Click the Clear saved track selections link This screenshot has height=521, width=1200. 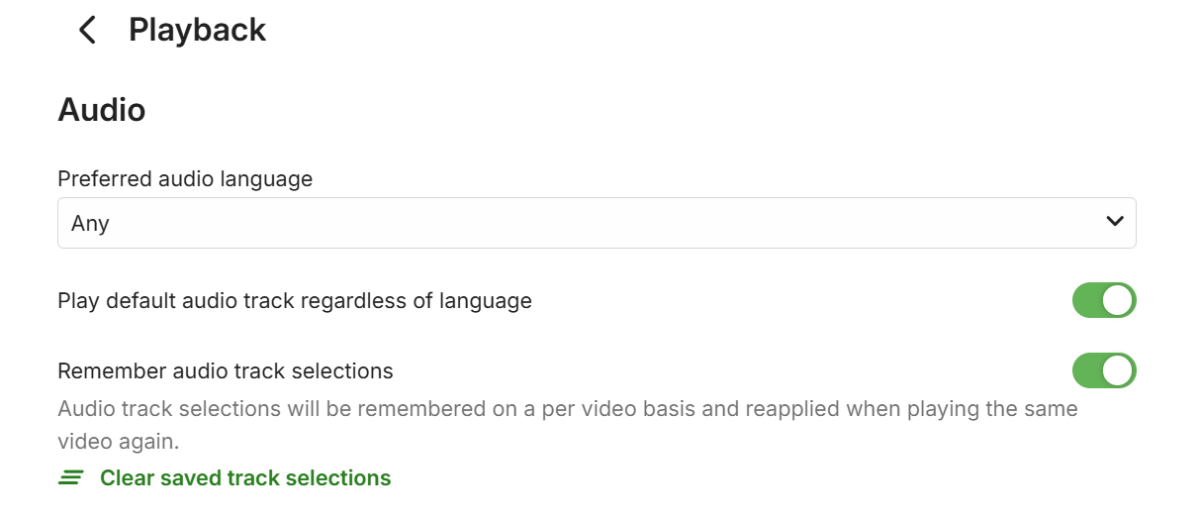click(245, 478)
